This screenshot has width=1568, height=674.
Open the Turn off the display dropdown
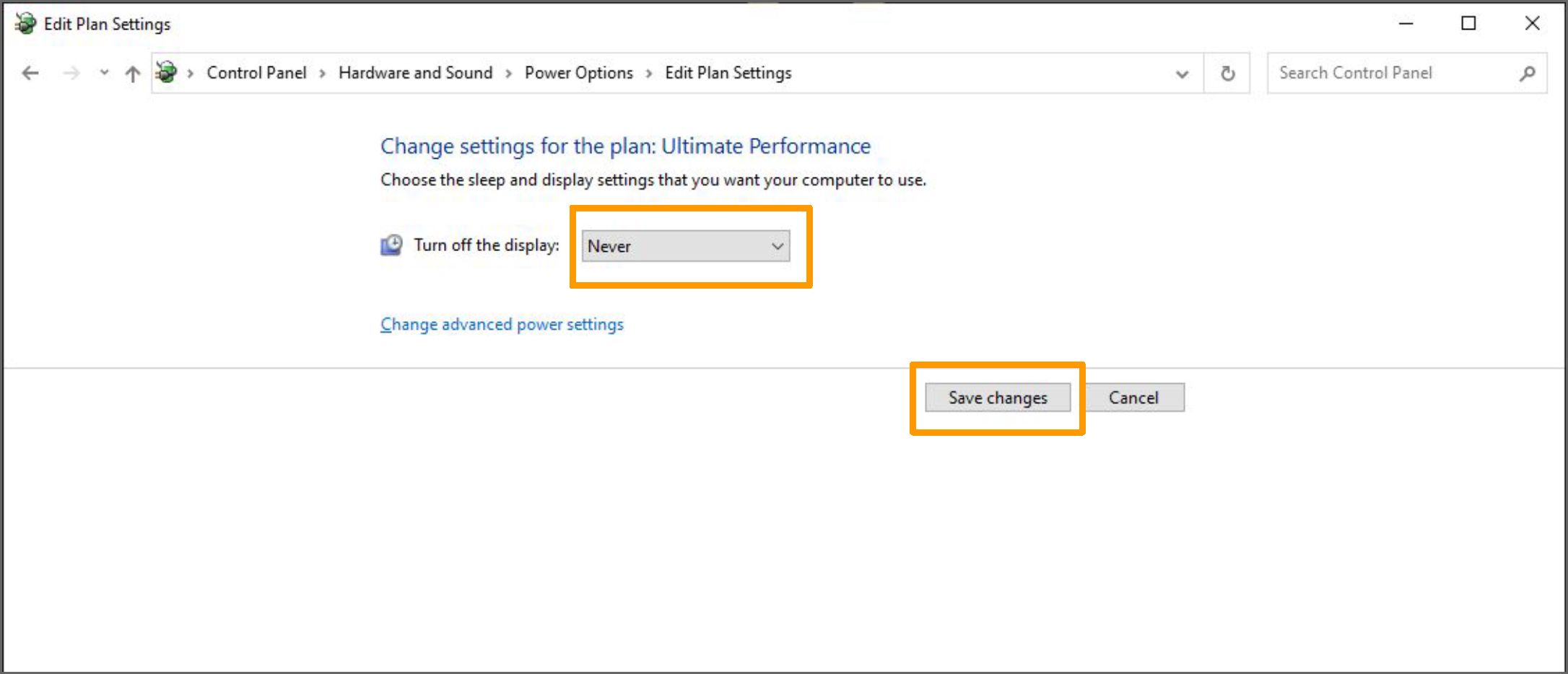[685, 246]
